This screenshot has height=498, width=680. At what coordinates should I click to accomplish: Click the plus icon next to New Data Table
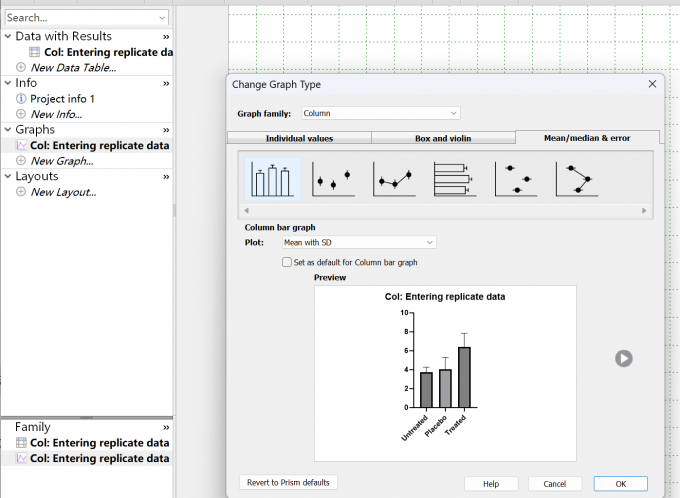click(x=21, y=67)
